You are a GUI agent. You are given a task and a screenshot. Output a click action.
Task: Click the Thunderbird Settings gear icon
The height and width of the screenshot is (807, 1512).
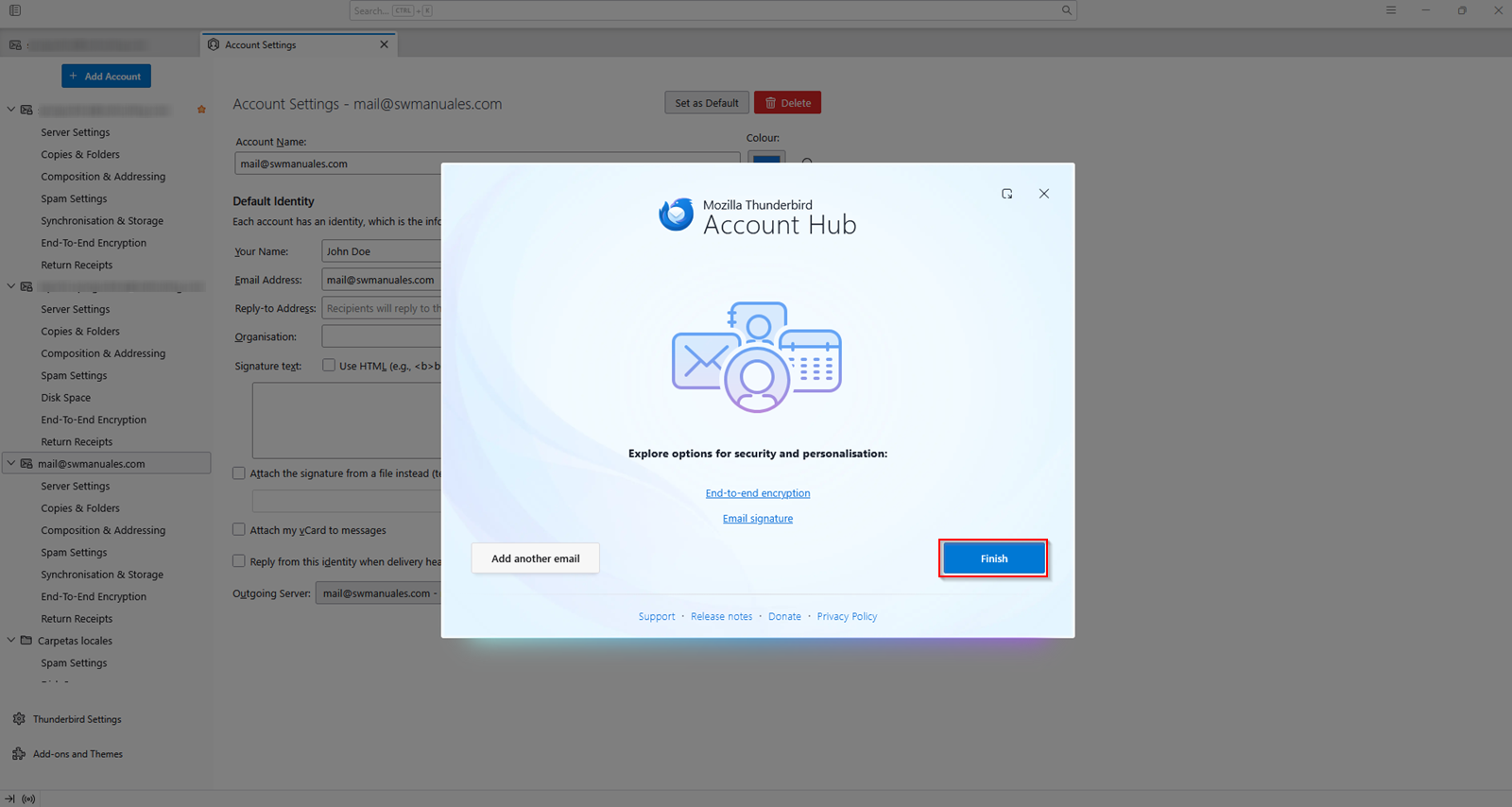[19, 719]
